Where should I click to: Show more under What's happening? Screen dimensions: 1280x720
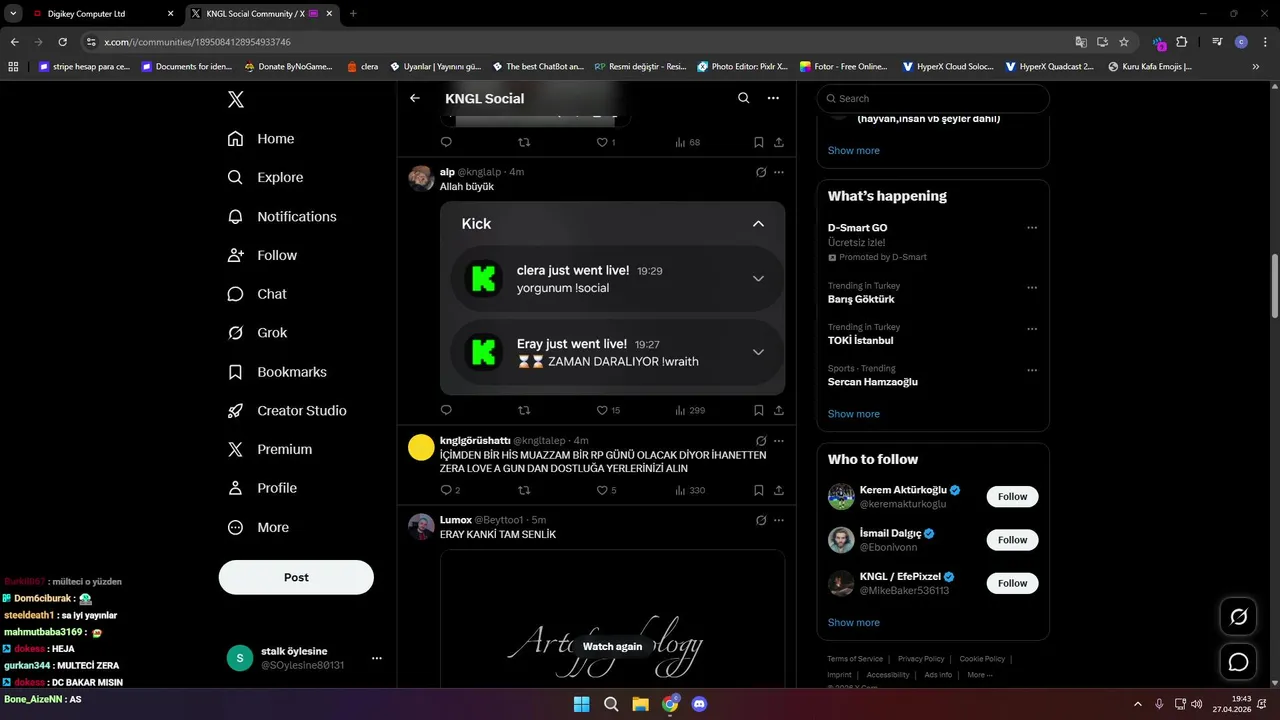tap(854, 414)
